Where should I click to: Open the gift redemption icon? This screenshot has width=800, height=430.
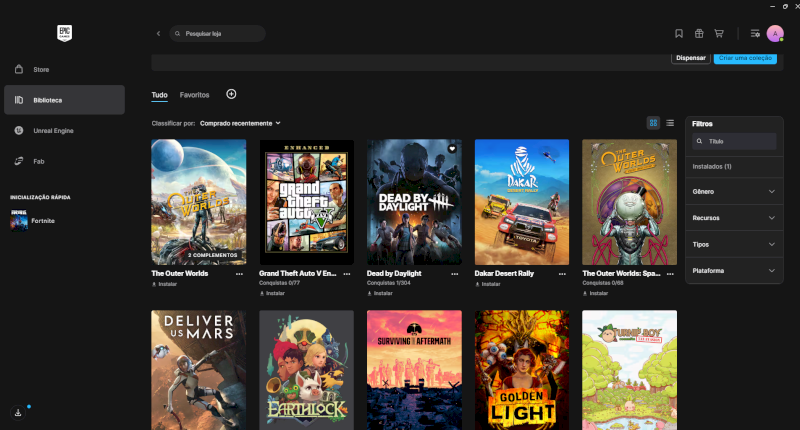[699, 34]
